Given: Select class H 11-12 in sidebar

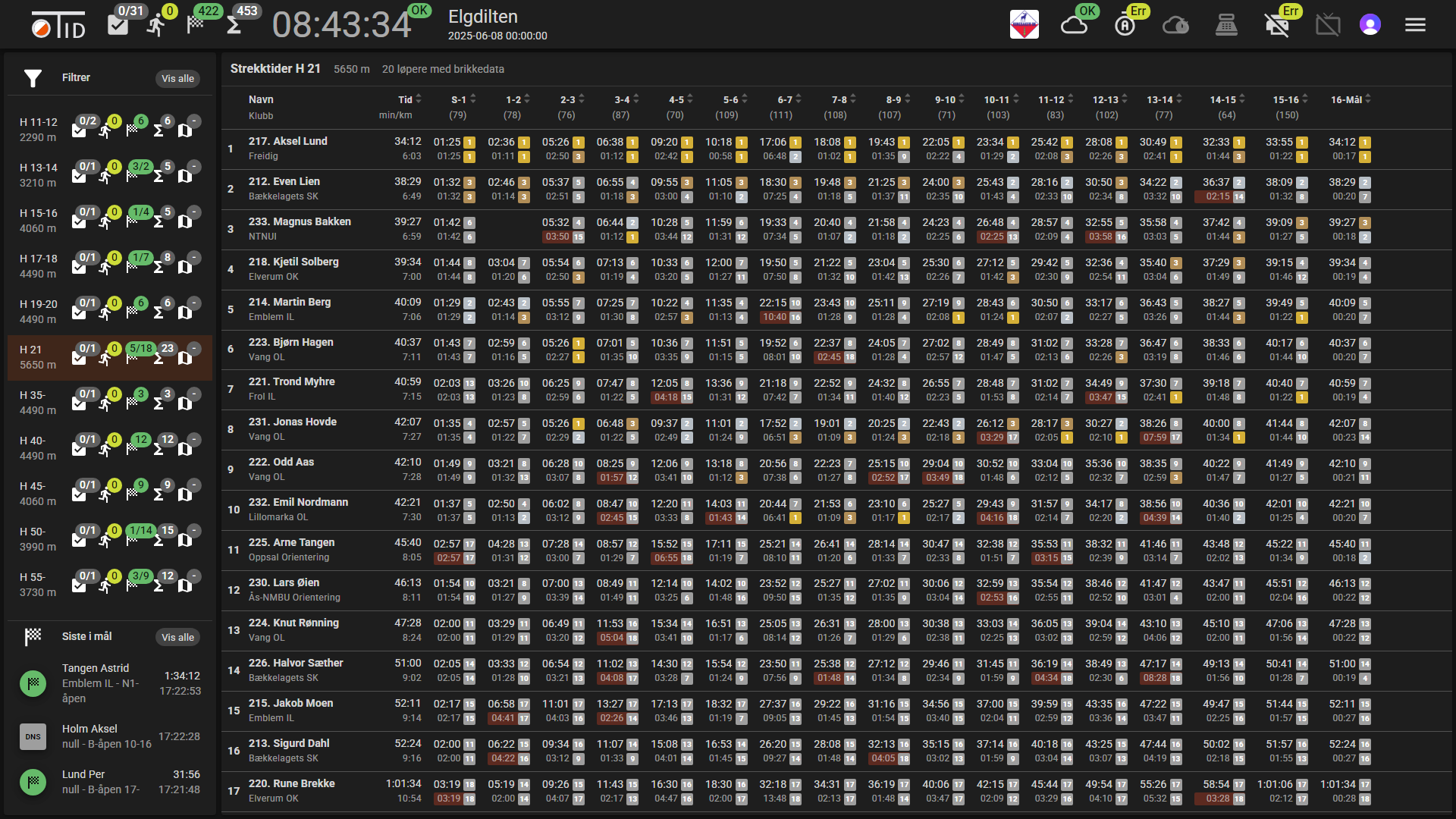Looking at the screenshot, I should [x=110, y=130].
